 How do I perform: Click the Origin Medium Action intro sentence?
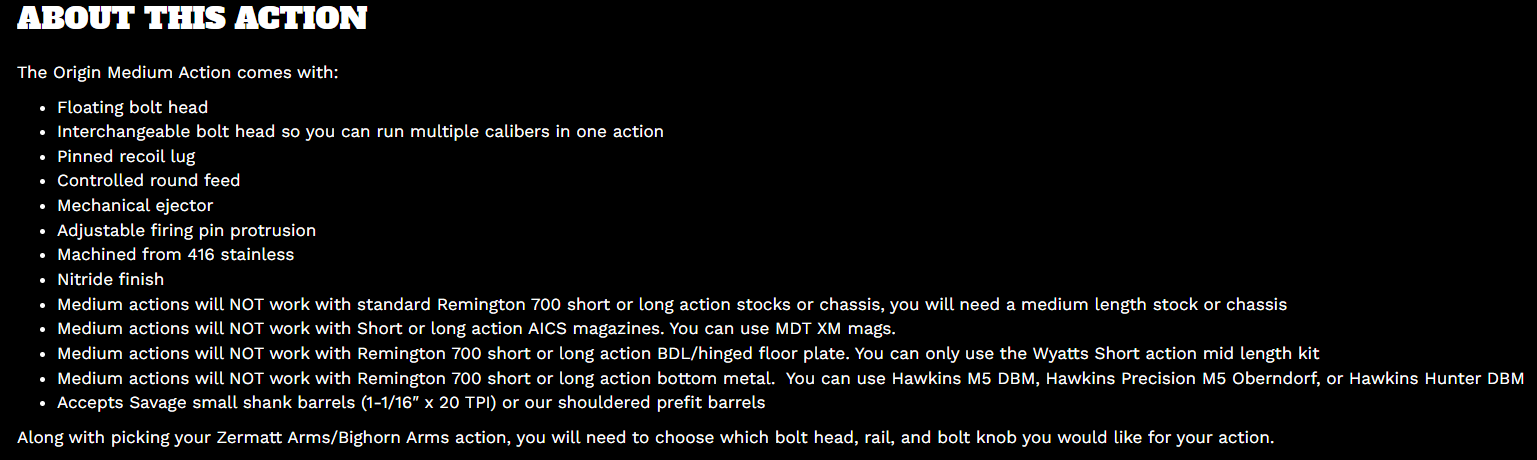[x=178, y=73]
